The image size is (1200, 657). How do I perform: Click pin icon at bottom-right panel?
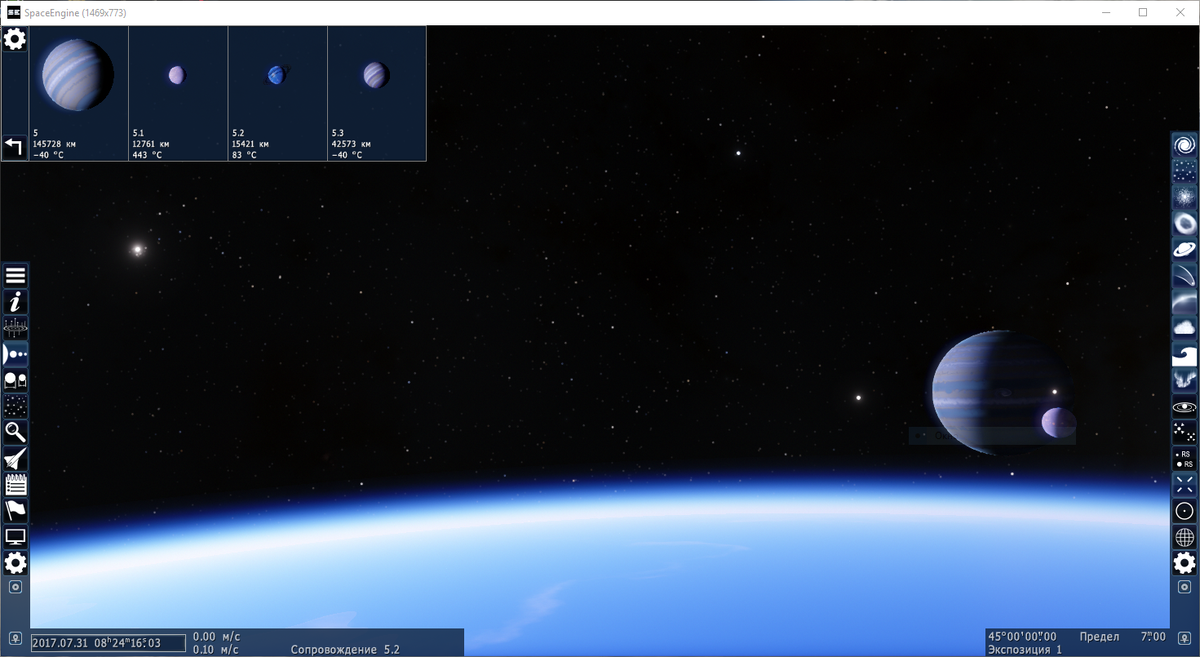point(1185,637)
